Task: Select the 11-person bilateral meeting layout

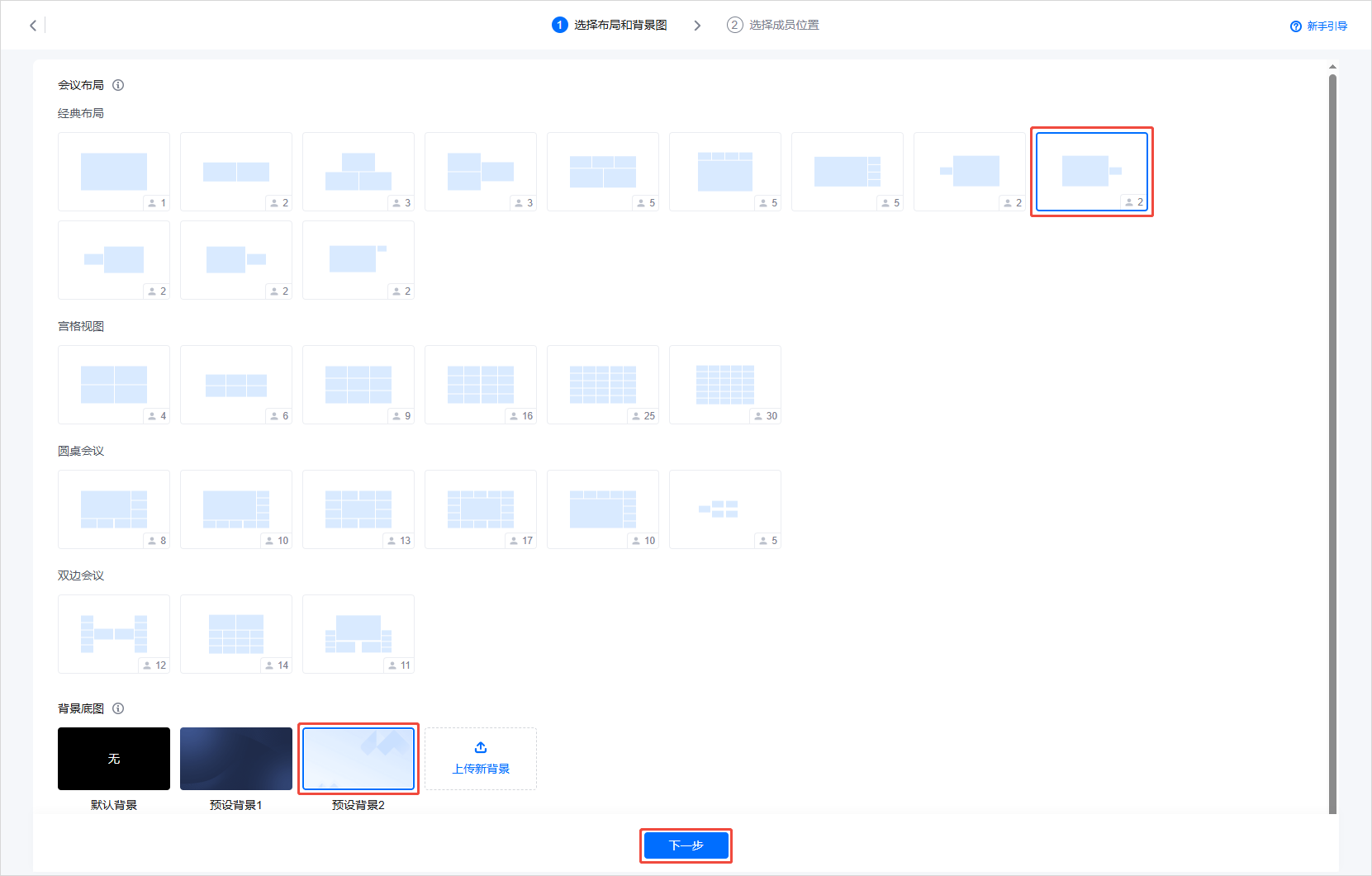Action: coord(358,634)
